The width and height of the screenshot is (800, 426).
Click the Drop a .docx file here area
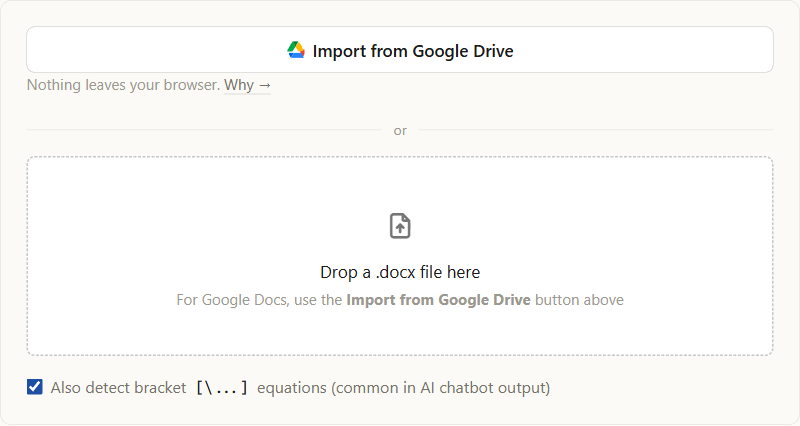[x=400, y=256]
